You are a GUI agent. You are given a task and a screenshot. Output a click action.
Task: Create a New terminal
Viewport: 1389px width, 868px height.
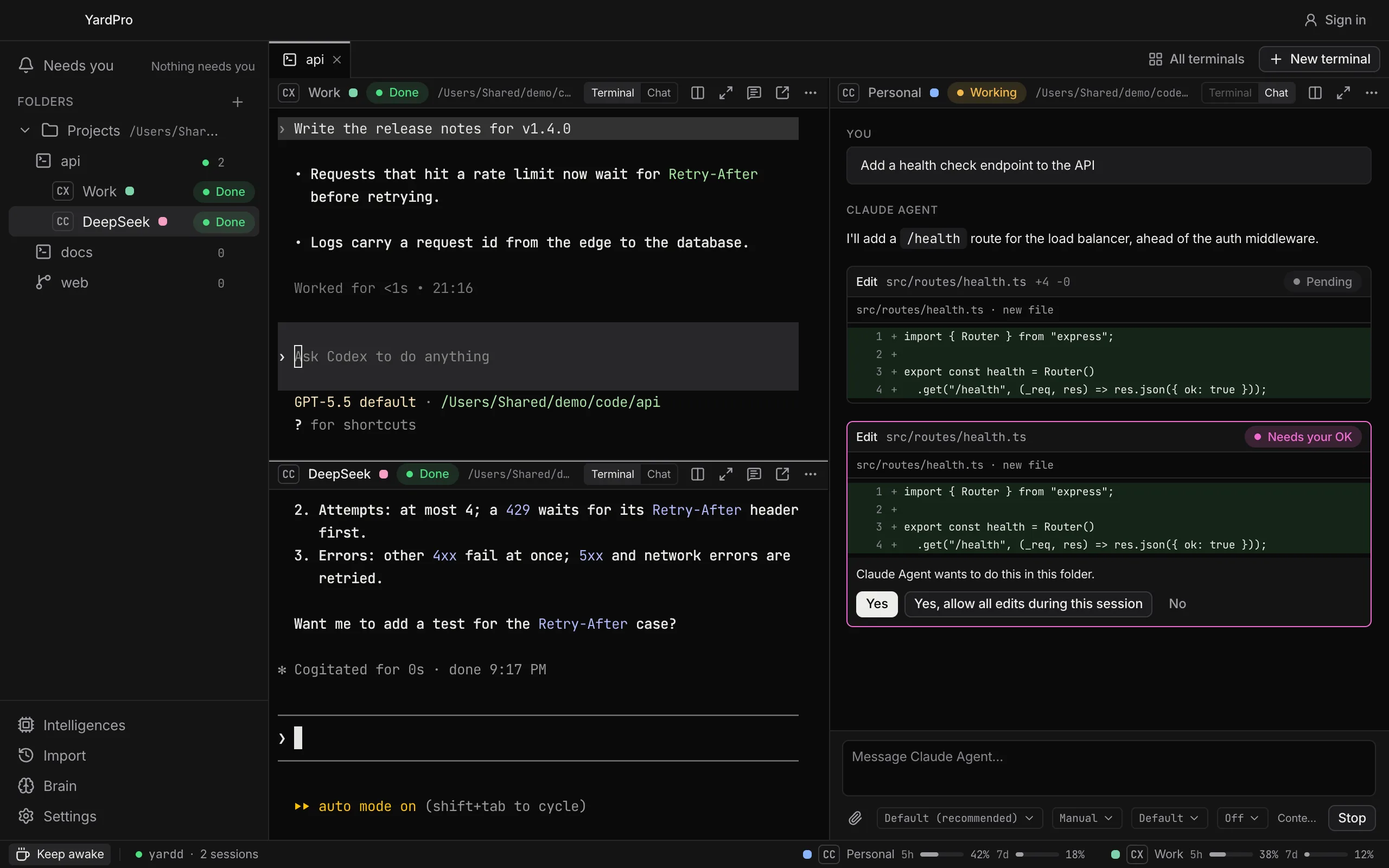[x=1319, y=59]
